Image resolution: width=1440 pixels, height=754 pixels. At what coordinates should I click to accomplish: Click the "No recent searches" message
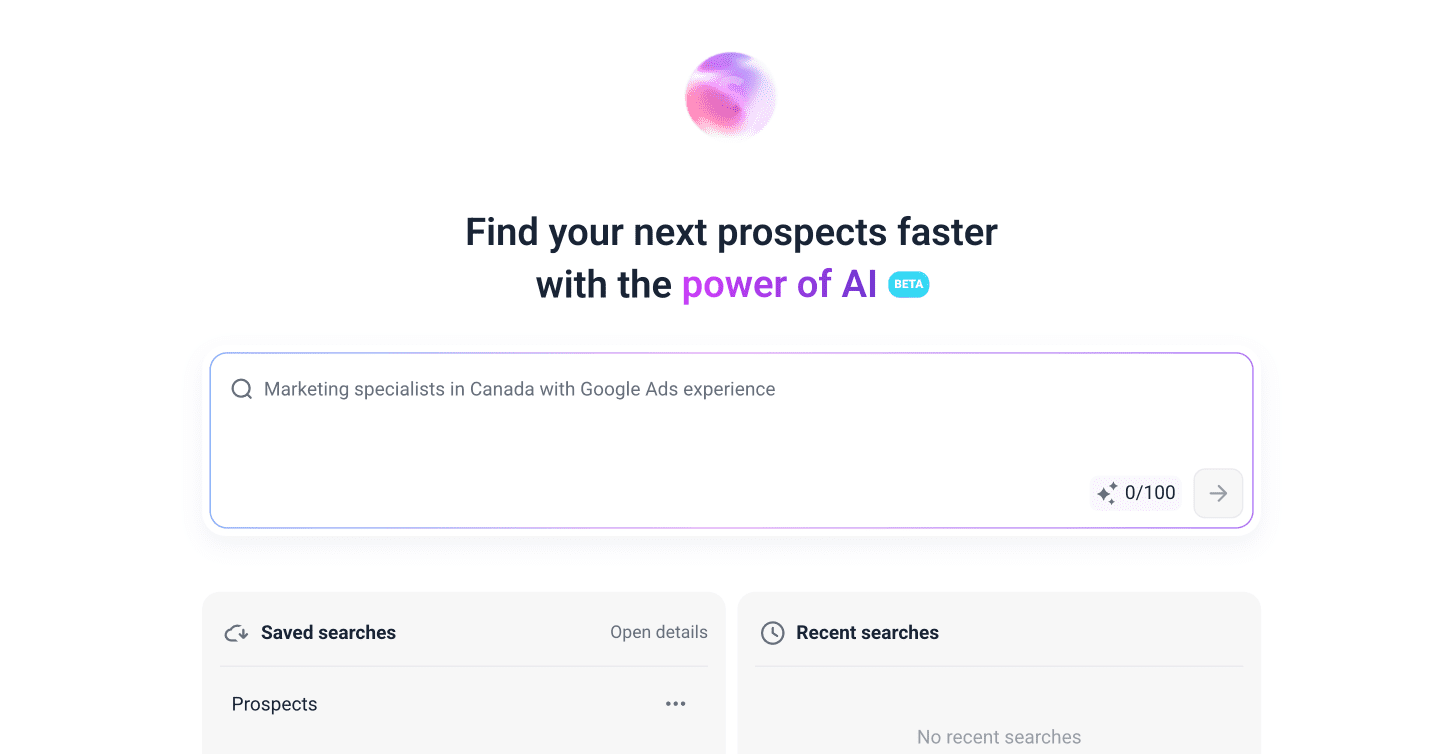(998, 737)
